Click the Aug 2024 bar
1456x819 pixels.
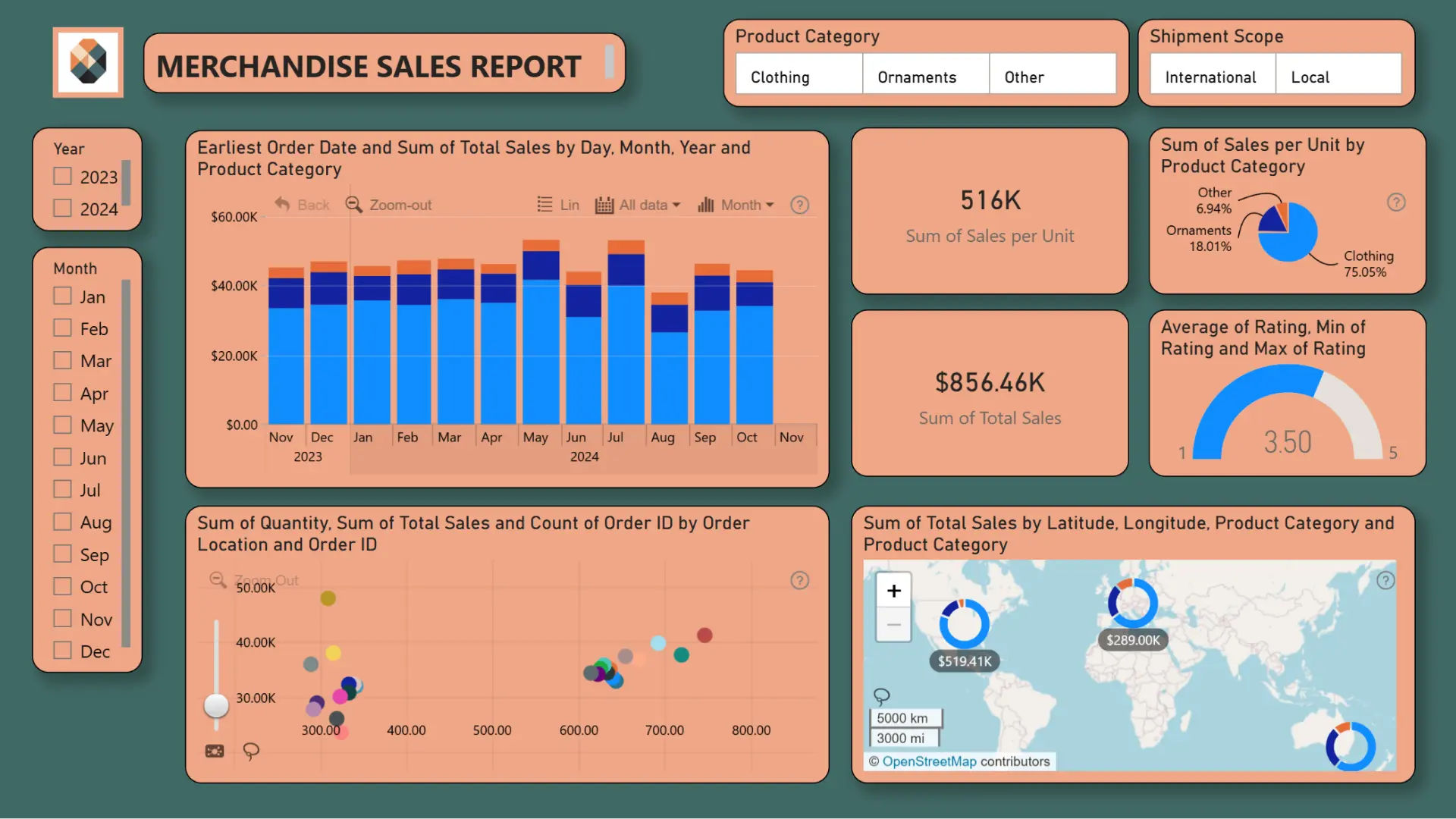pyautogui.click(x=670, y=359)
